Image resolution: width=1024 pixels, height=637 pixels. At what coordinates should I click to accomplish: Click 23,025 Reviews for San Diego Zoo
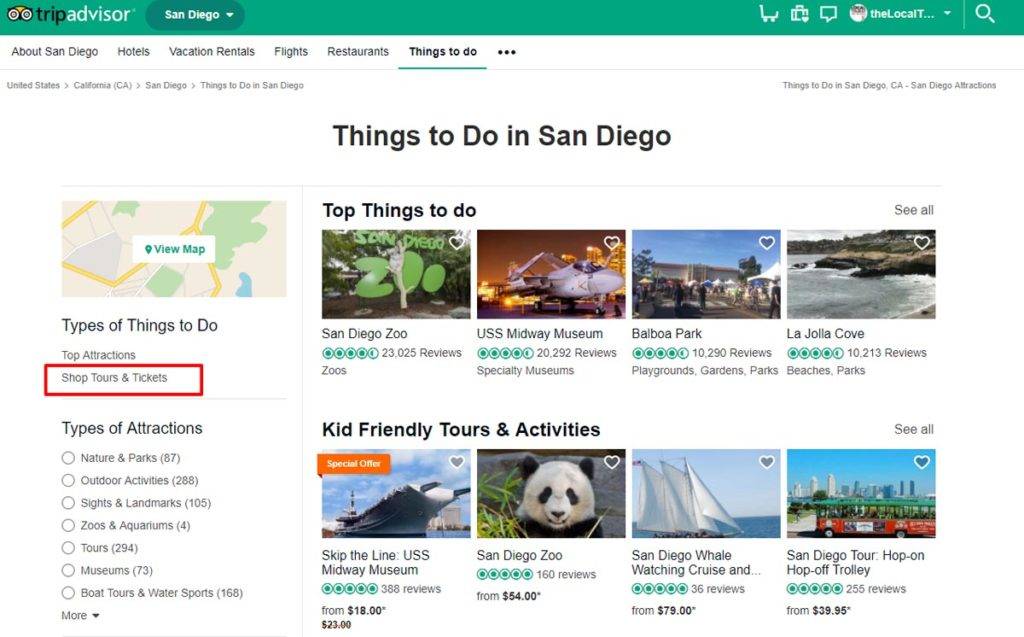point(421,353)
